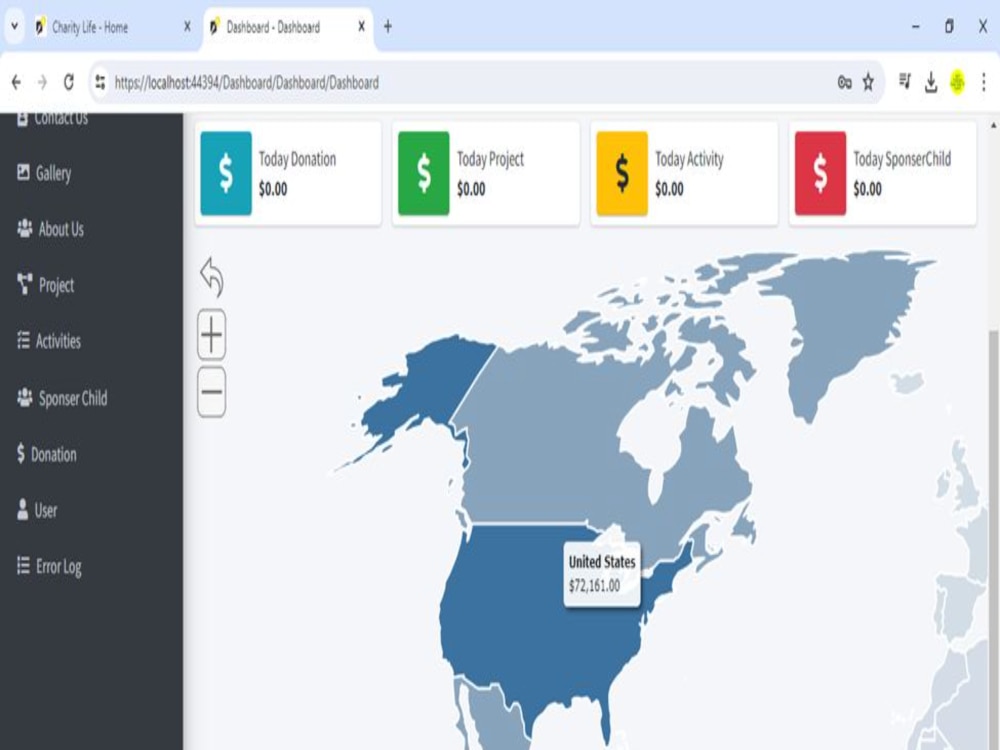Click the Project diagram icon

click(x=25, y=284)
